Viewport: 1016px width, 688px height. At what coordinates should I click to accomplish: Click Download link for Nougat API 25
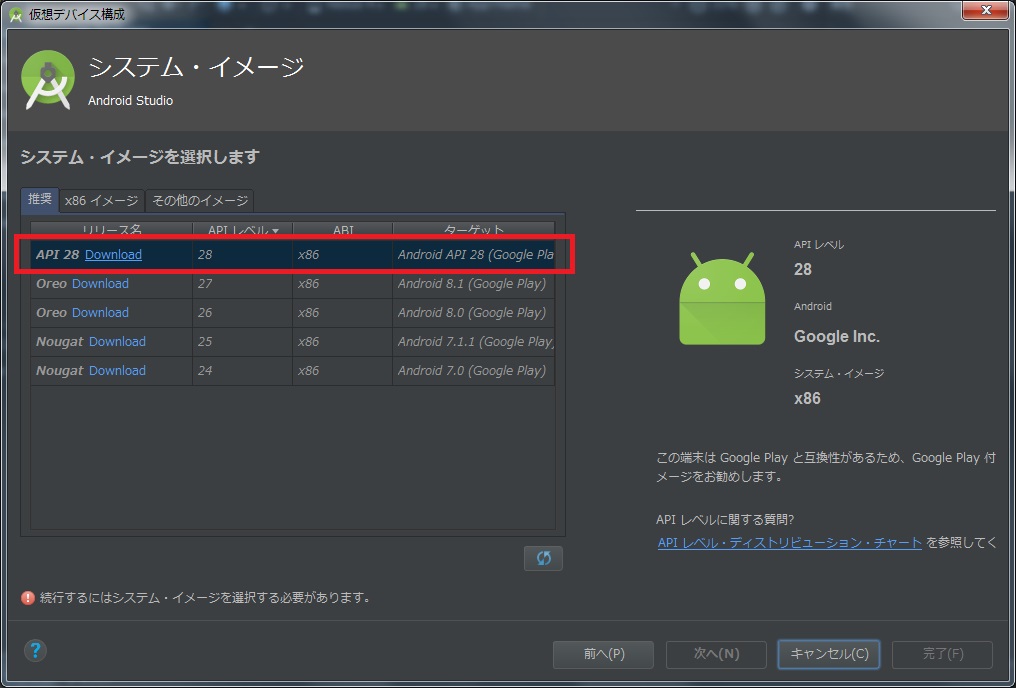pos(117,341)
